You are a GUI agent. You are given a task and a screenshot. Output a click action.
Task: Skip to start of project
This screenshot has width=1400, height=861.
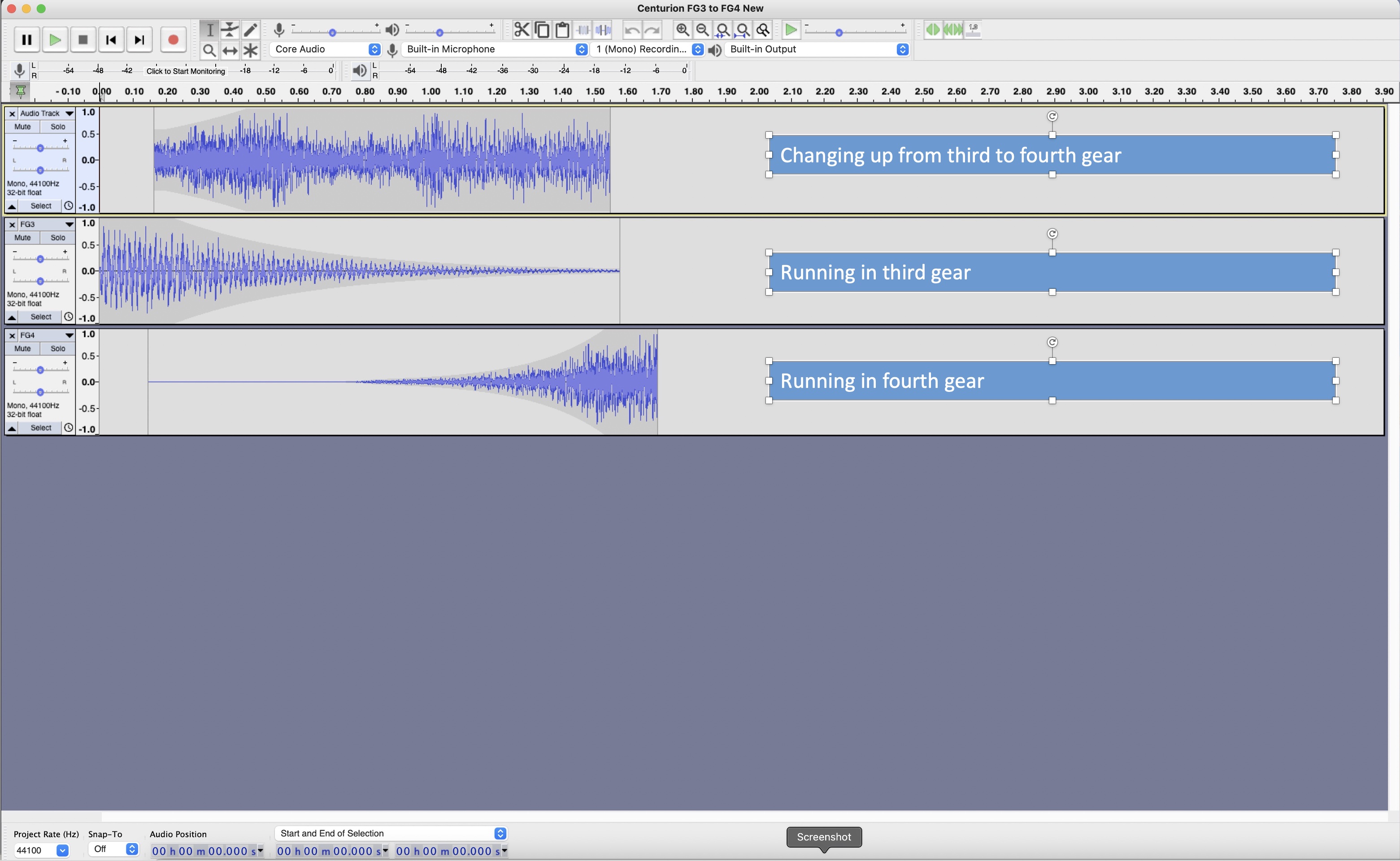click(x=111, y=40)
